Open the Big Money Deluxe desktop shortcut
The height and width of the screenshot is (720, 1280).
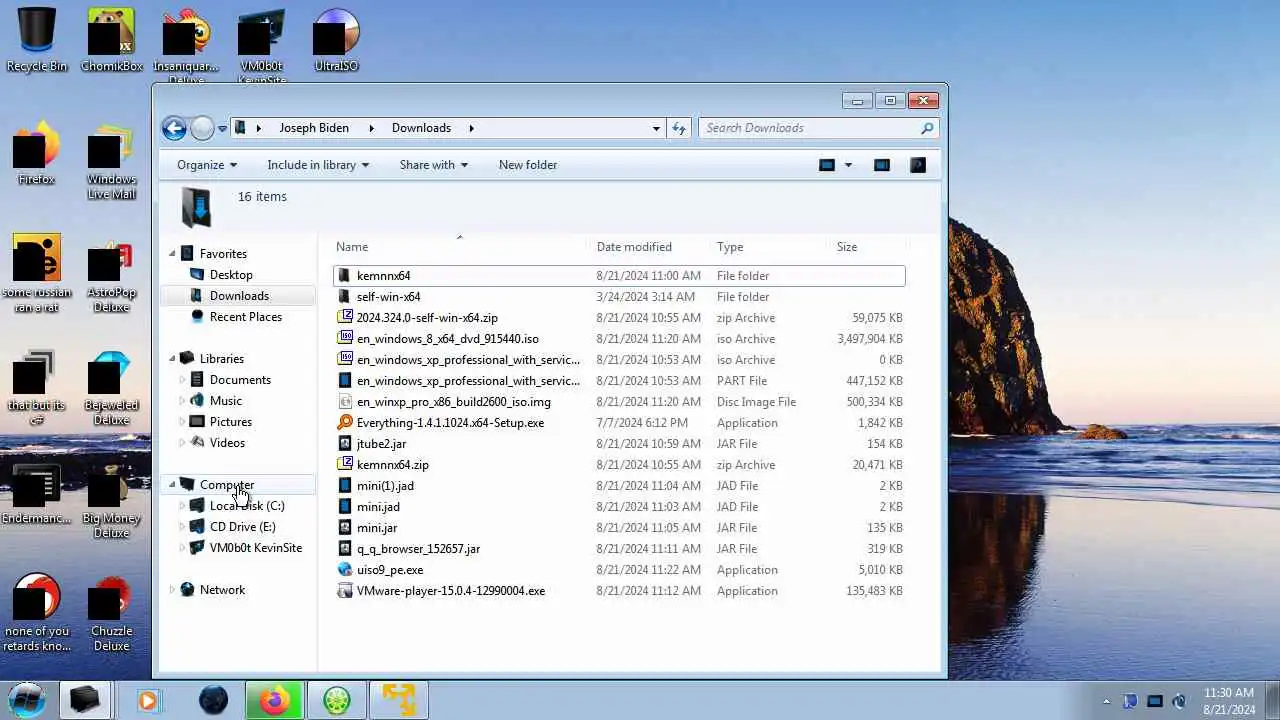111,501
